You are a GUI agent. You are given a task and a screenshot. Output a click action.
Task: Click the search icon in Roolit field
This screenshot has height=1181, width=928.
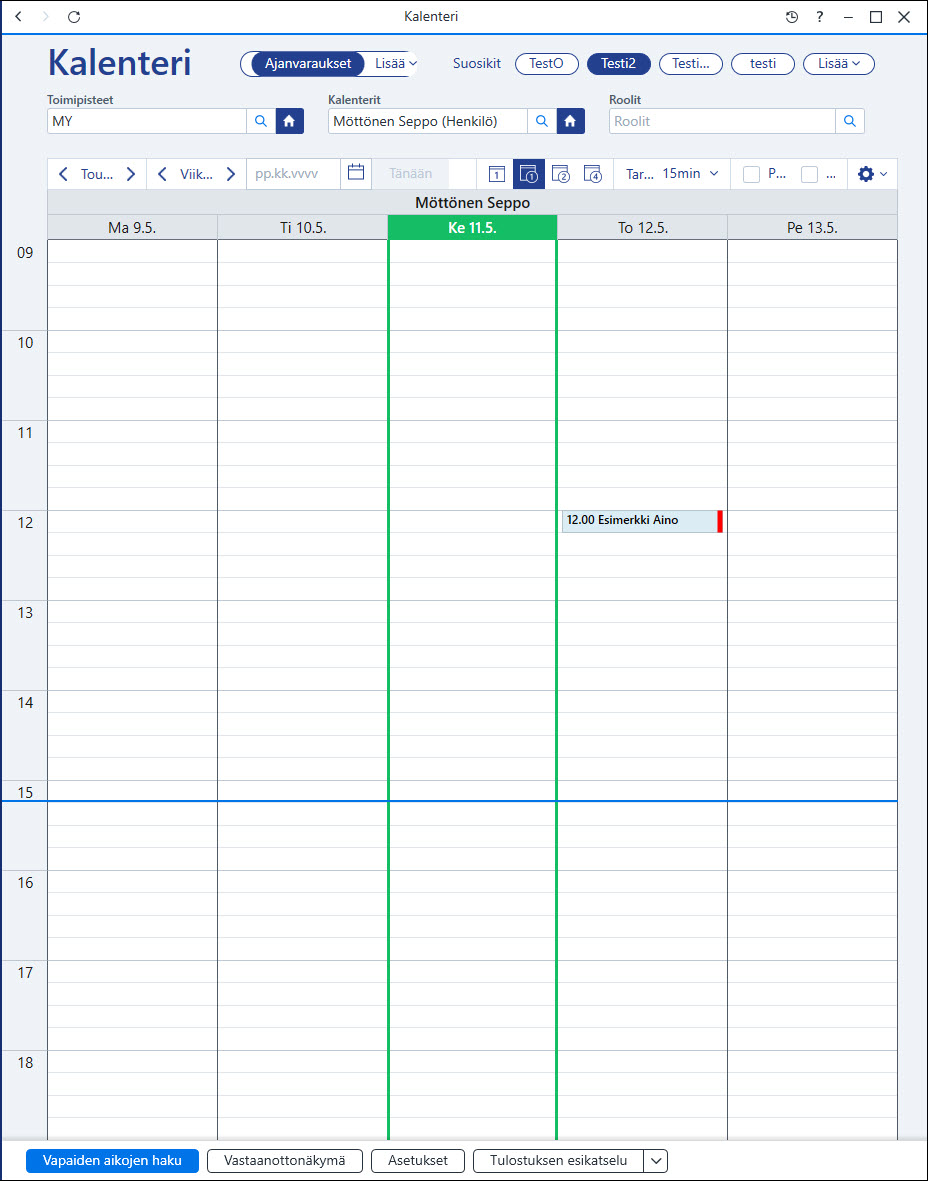coord(850,121)
